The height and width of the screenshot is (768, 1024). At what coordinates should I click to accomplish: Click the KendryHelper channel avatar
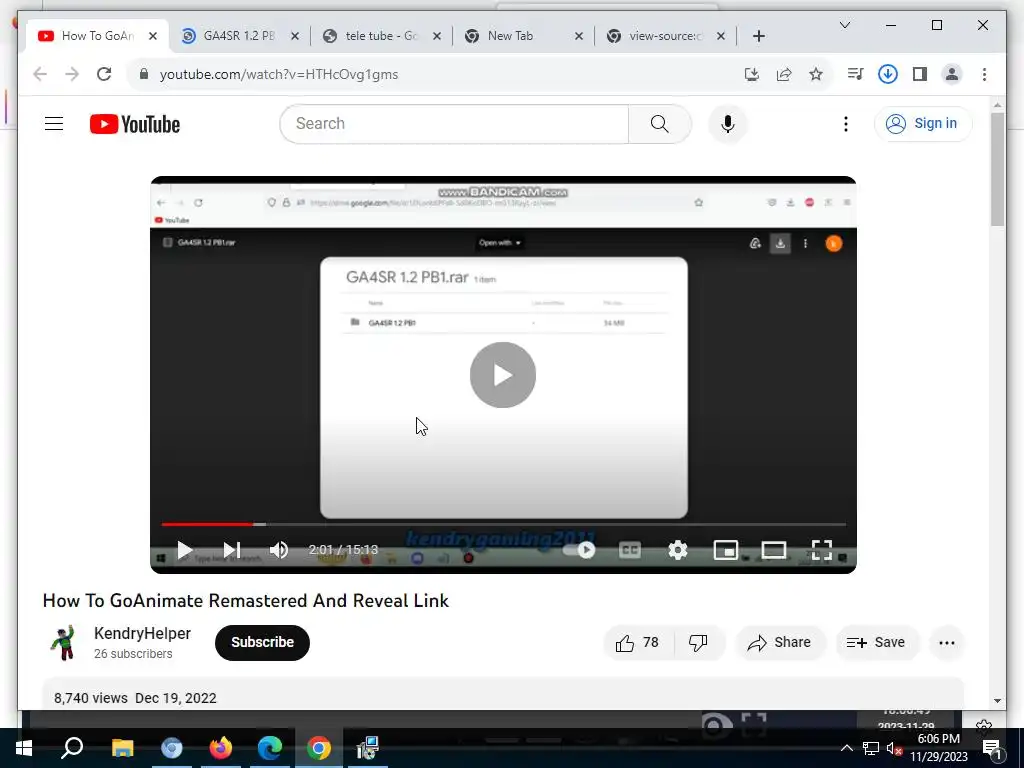[x=63, y=643]
